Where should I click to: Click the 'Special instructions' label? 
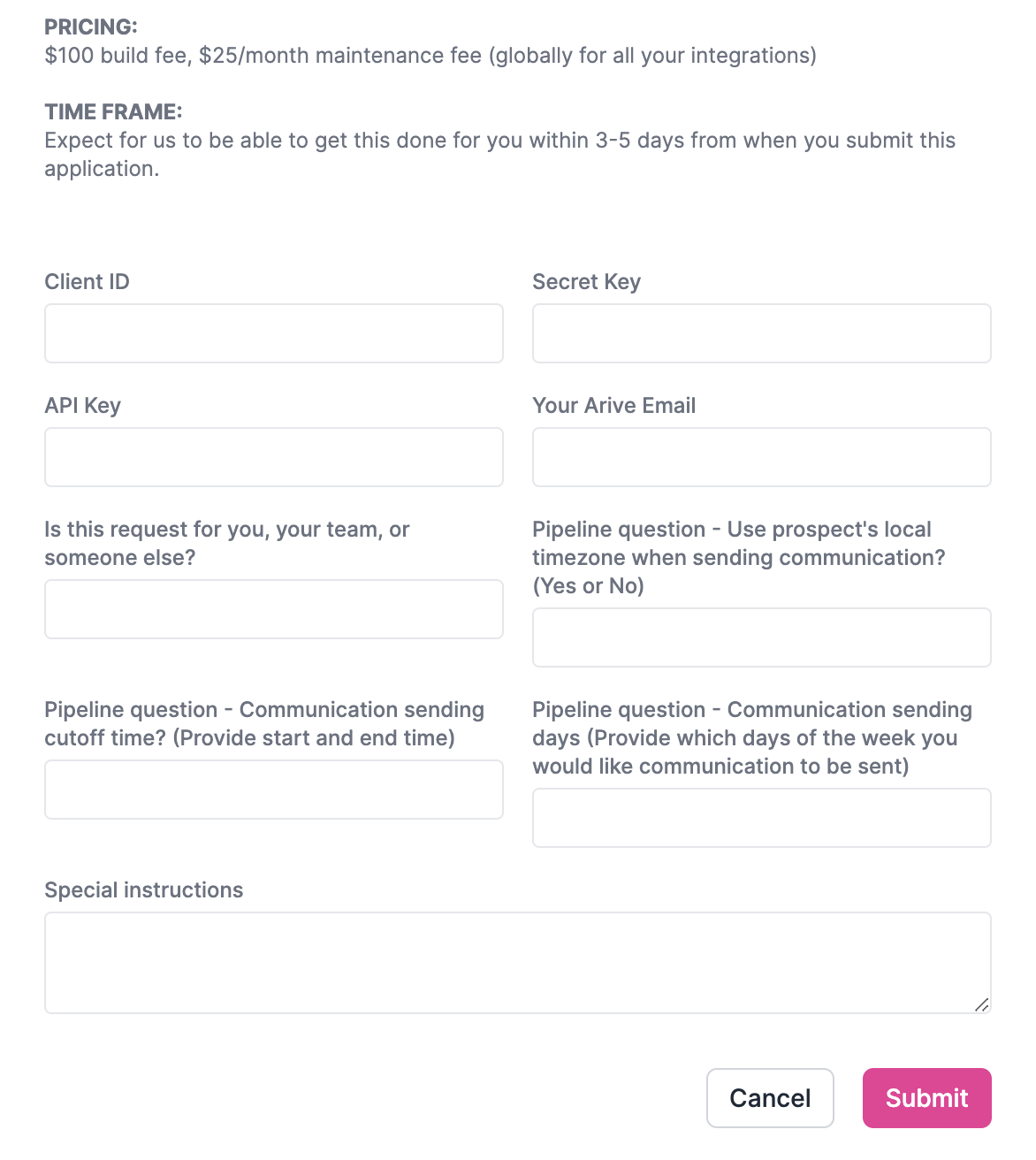(144, 890)
